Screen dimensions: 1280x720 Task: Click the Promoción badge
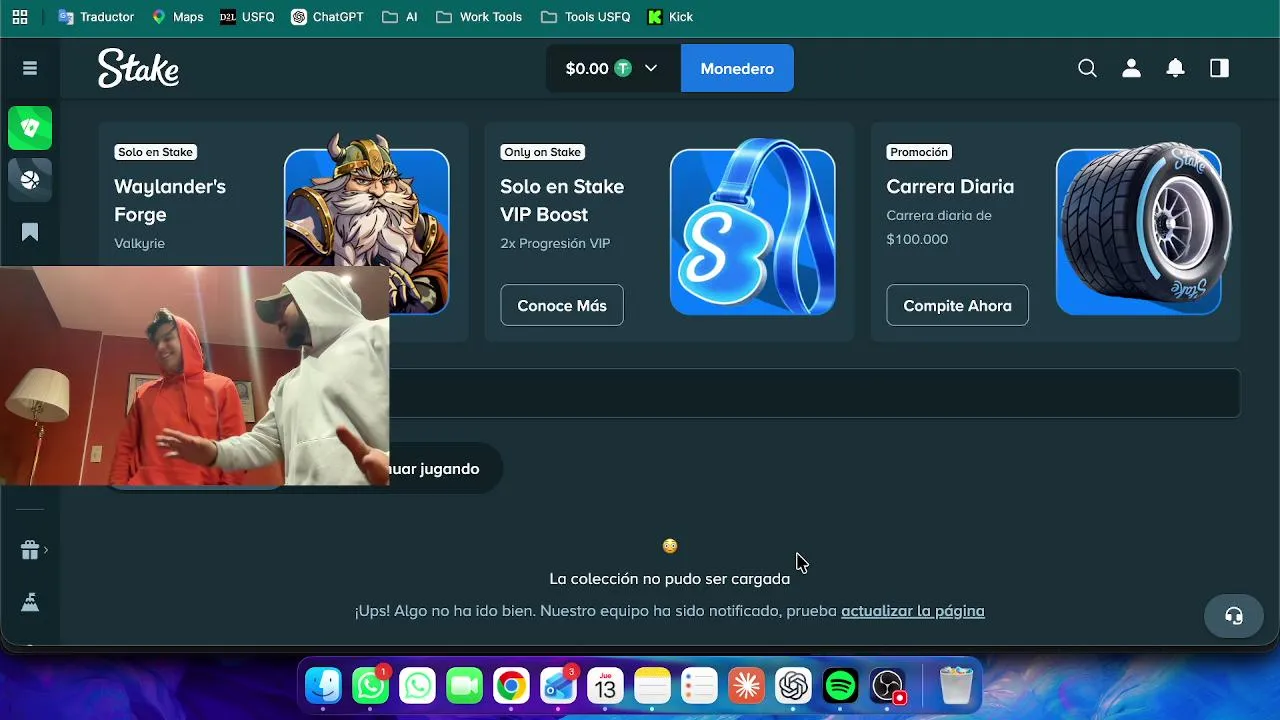pos(919,152)
